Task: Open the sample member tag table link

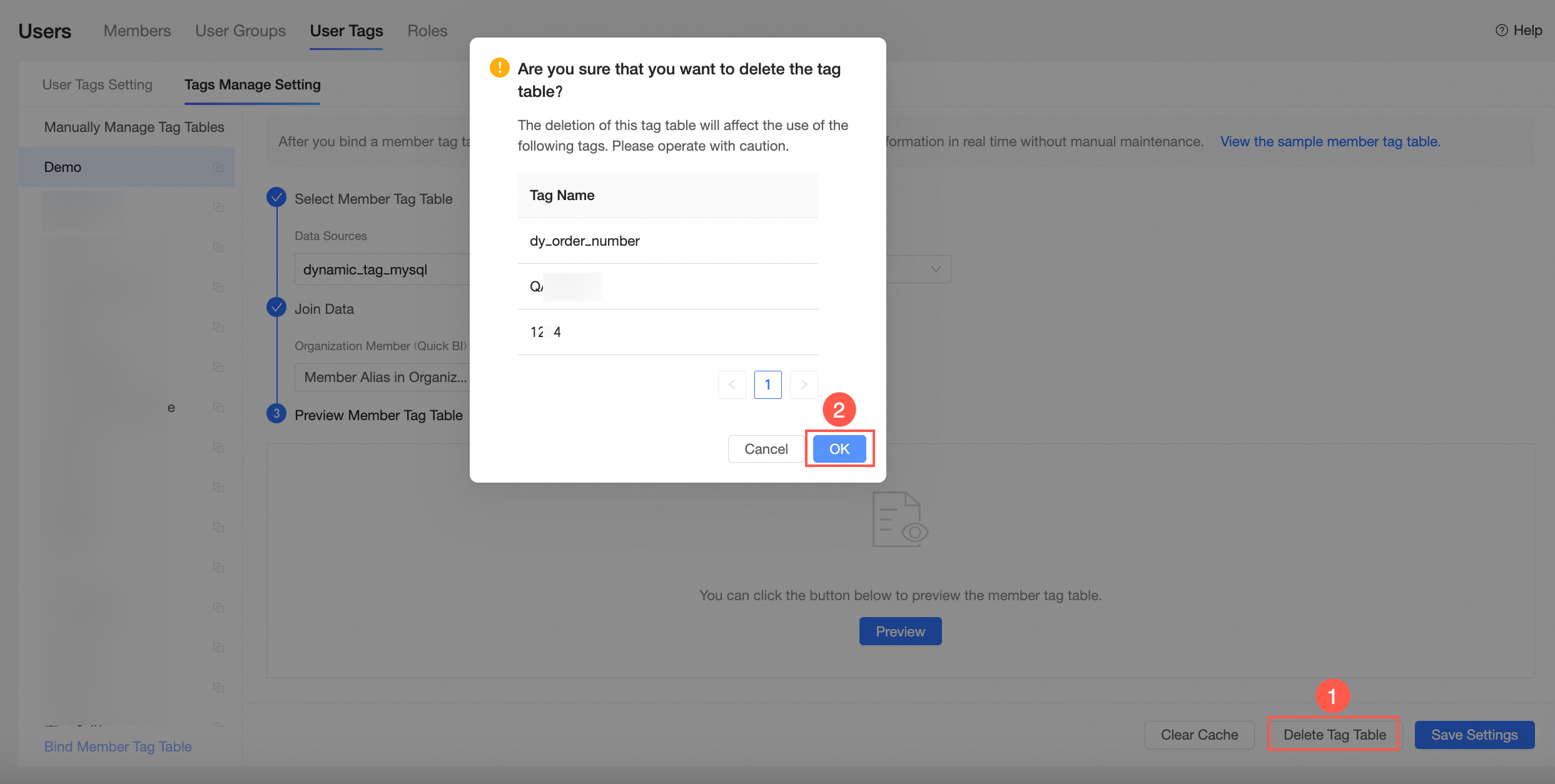Action: pos(1330,141)
